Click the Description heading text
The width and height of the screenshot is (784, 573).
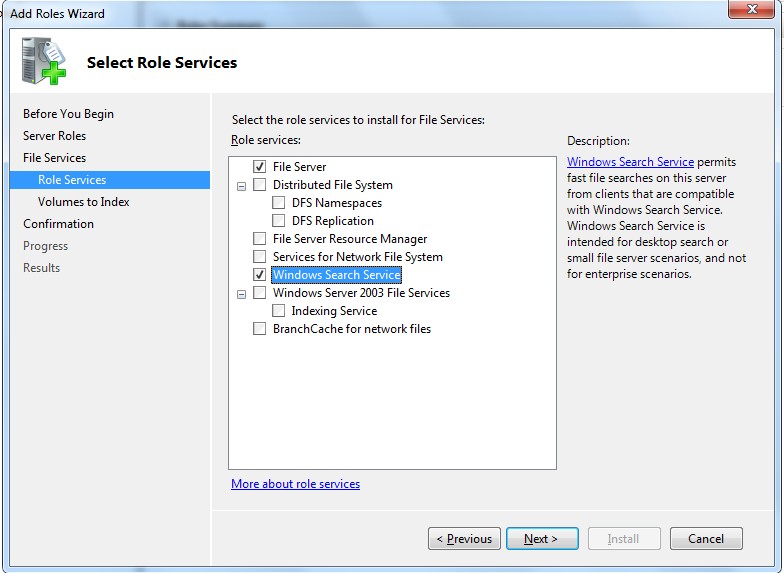point(598,141)
